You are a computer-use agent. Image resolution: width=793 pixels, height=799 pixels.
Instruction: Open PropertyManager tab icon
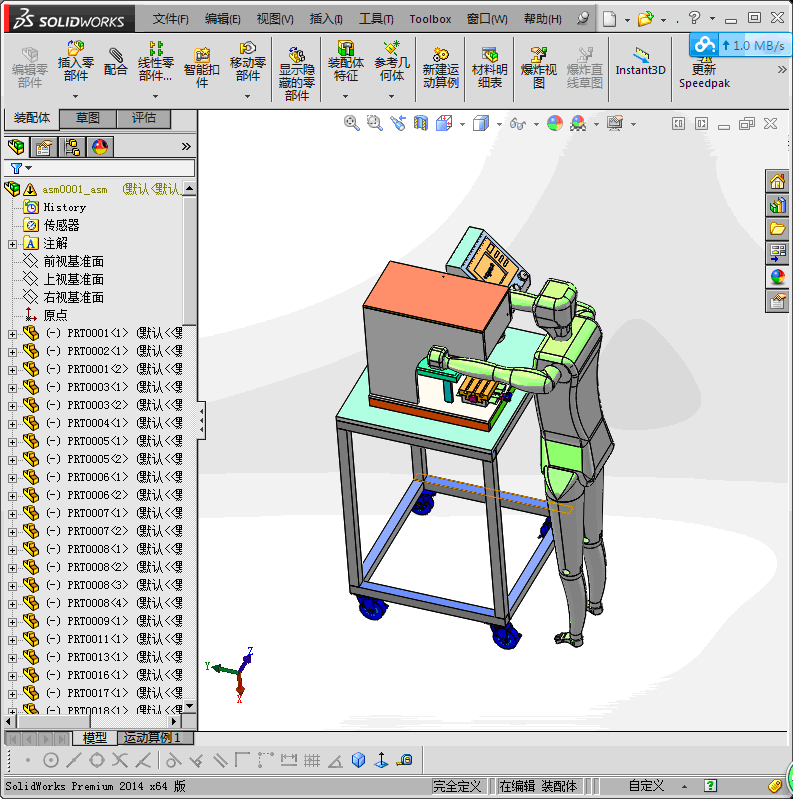tap(44, 147)
